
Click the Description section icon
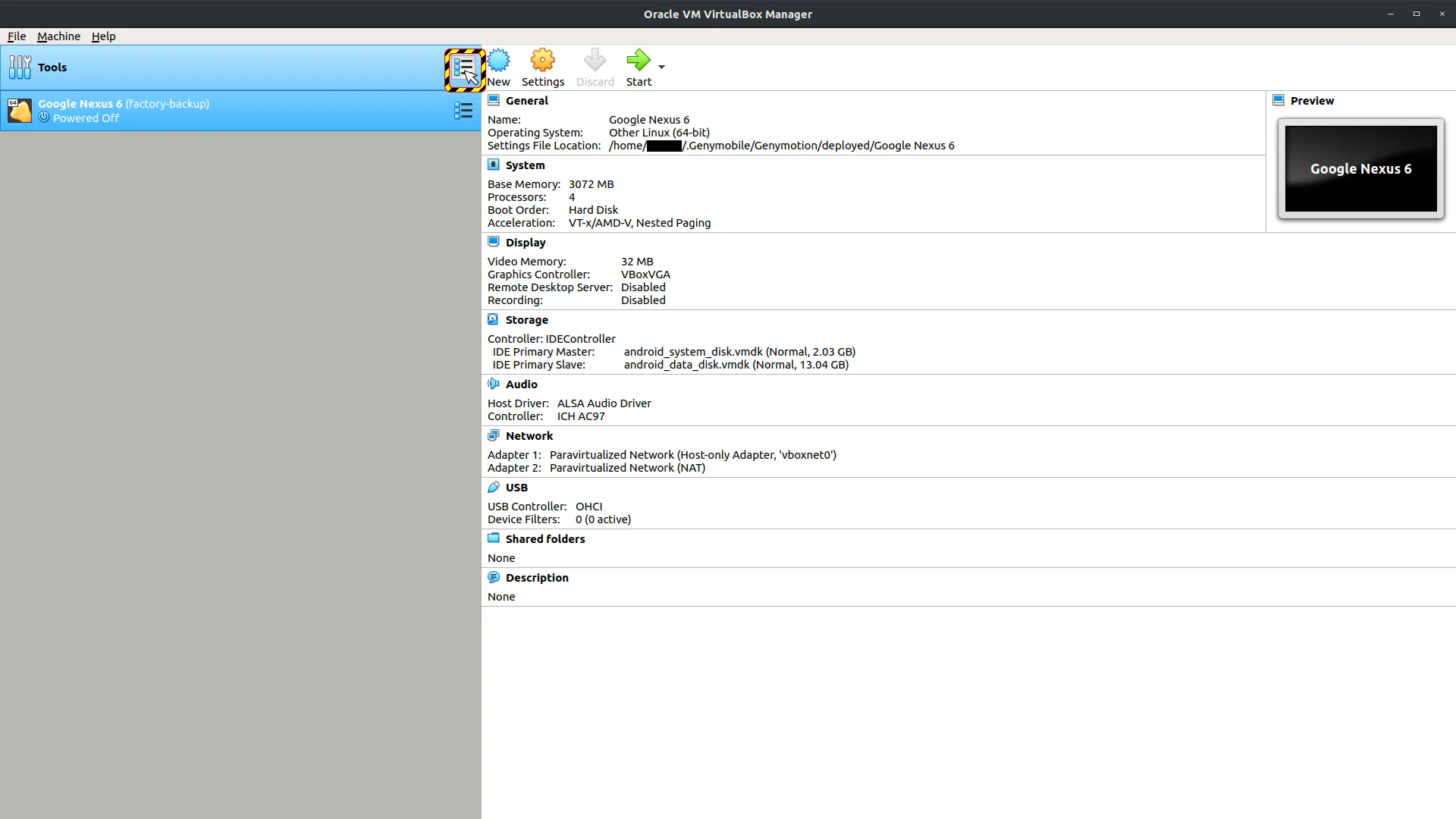(x=494, y=577)
